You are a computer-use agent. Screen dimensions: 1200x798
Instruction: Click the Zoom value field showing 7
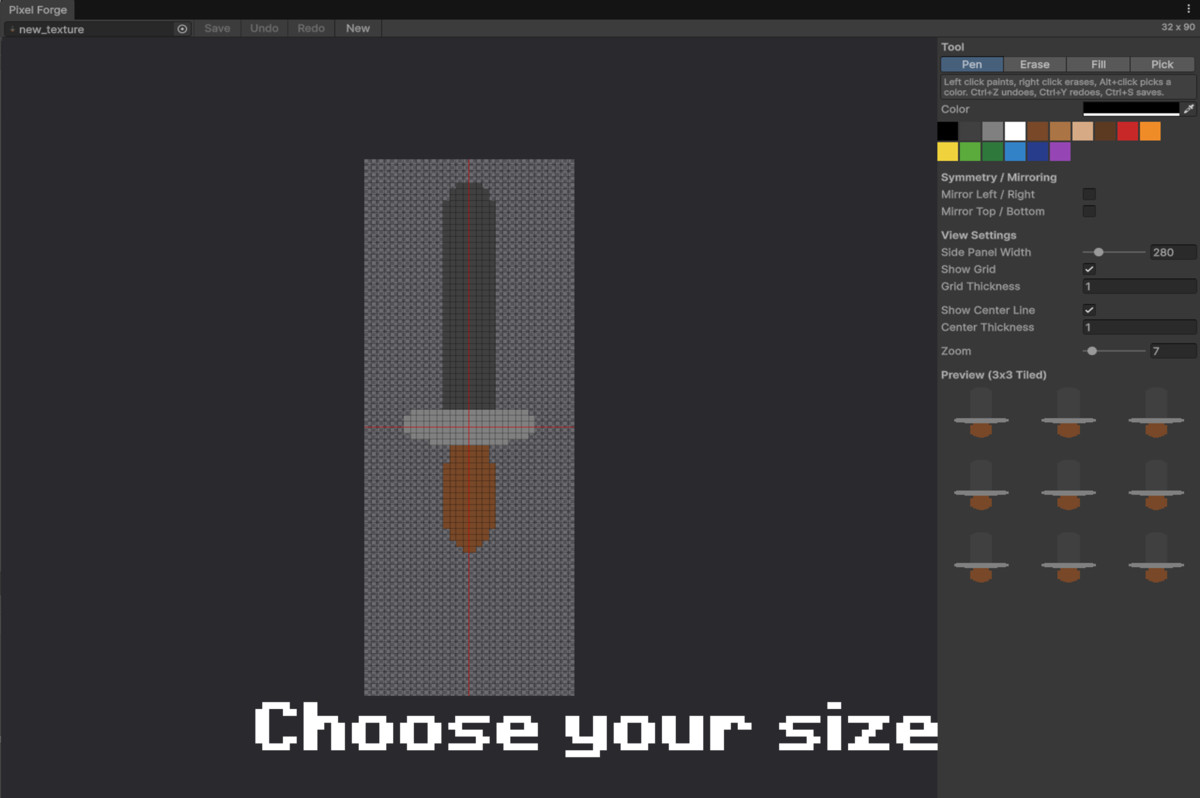(x=1172, y=351)
